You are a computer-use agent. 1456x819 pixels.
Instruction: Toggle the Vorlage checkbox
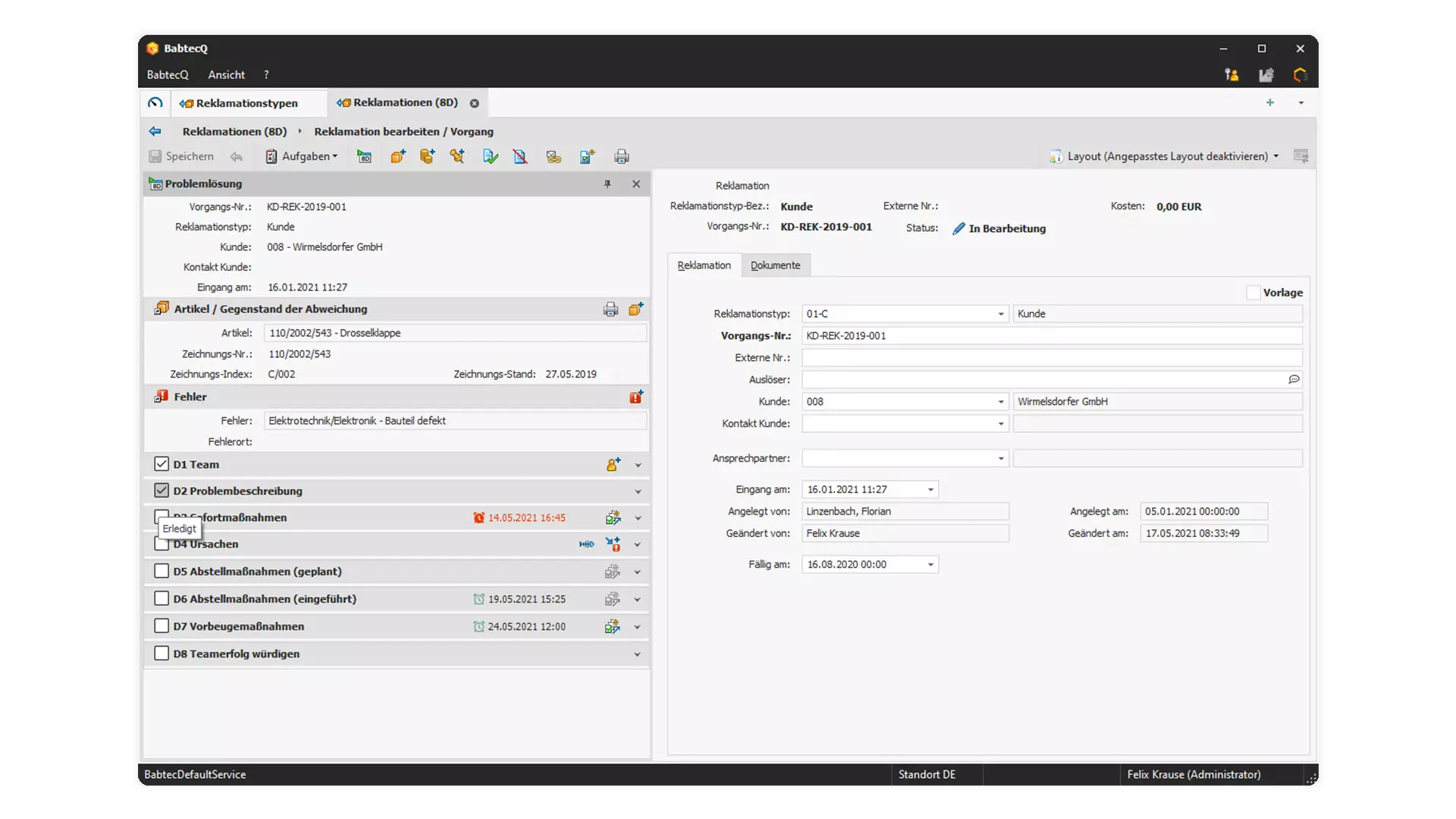click(1254, 293)
